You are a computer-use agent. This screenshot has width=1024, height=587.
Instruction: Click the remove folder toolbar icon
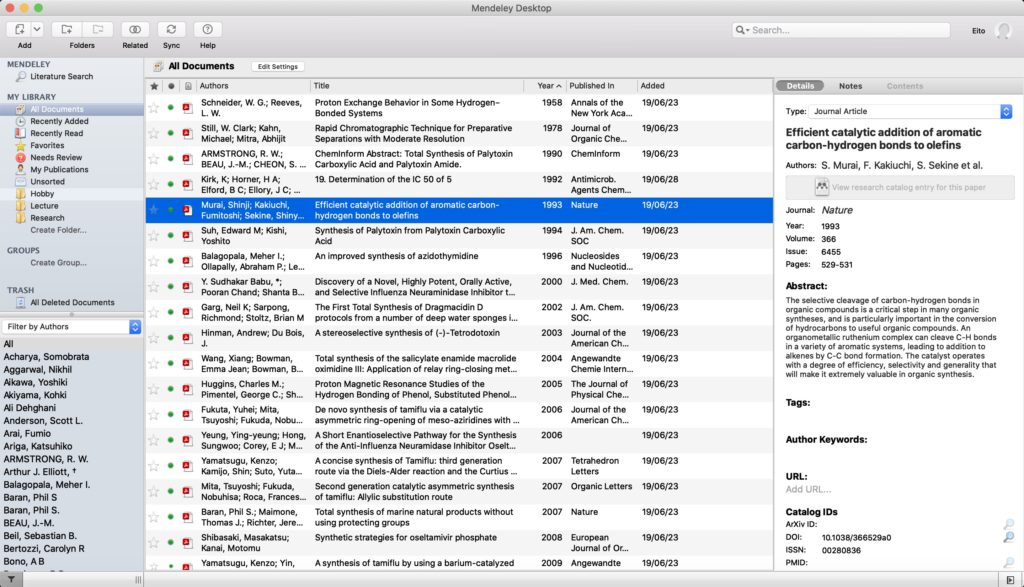pos(98,29)
